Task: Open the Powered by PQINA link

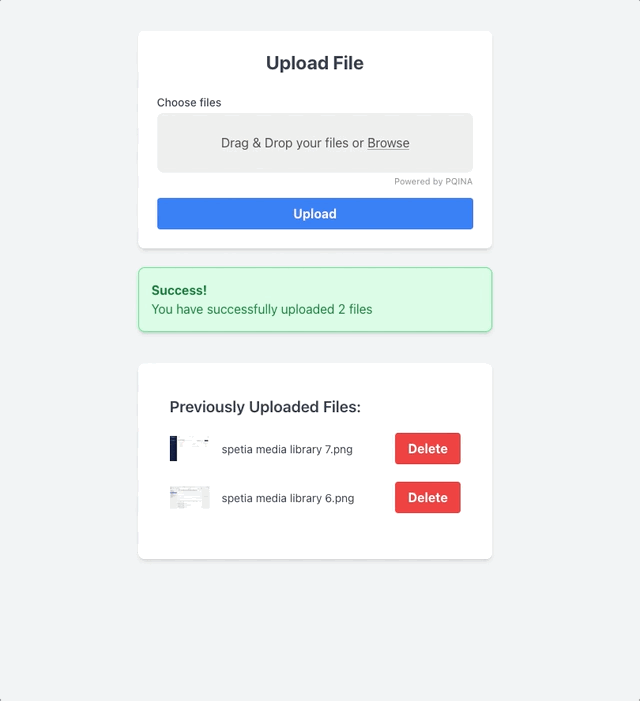Action: pyautogui.click(x=432, y=182)
